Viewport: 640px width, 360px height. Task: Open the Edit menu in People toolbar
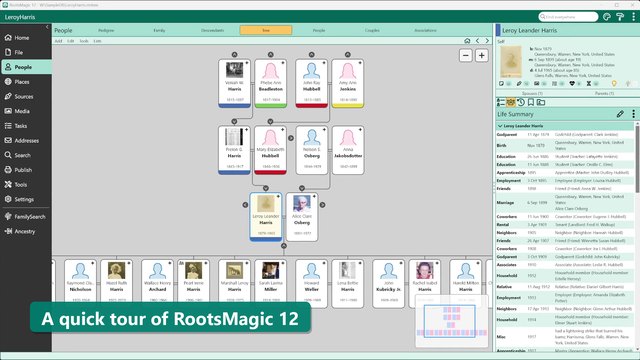(x=71, y=41)
